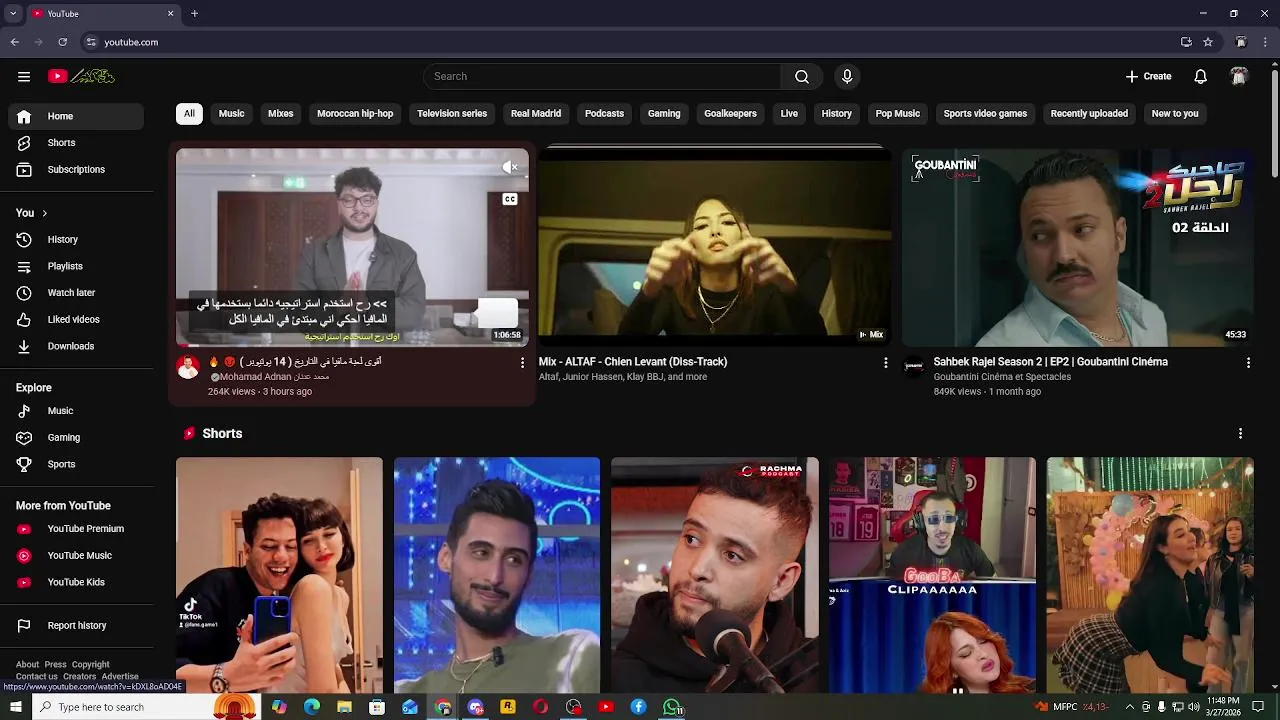The width and height of the screenshot is (1280, 720).
Task: Open WhatsApp from the taskbar
Action: point(672,707)
